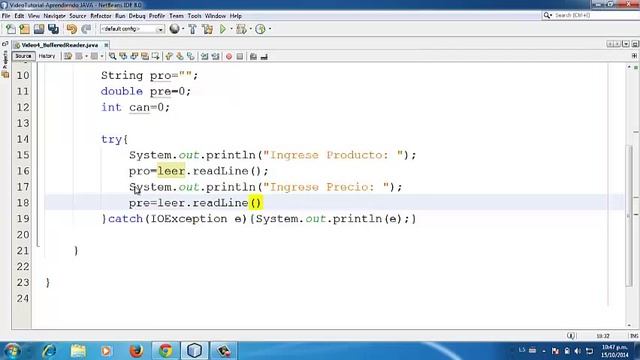640x360 pixels.
Task: Open the Source menu
Action: click(78, 16)
